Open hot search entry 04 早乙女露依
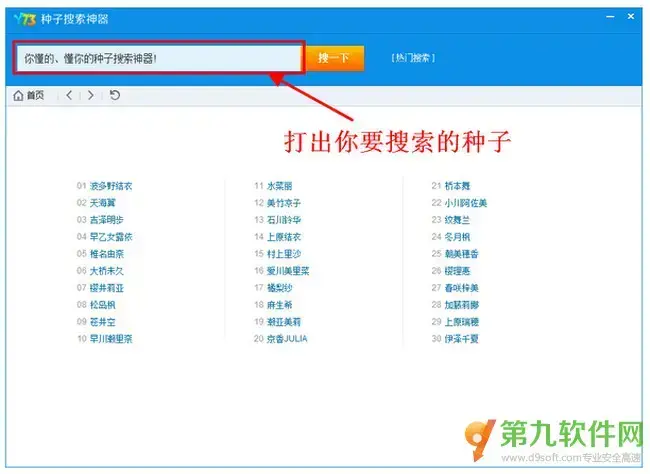Image resolution: width=650 pixels, height=474 pixels. [x=111, y=237]
